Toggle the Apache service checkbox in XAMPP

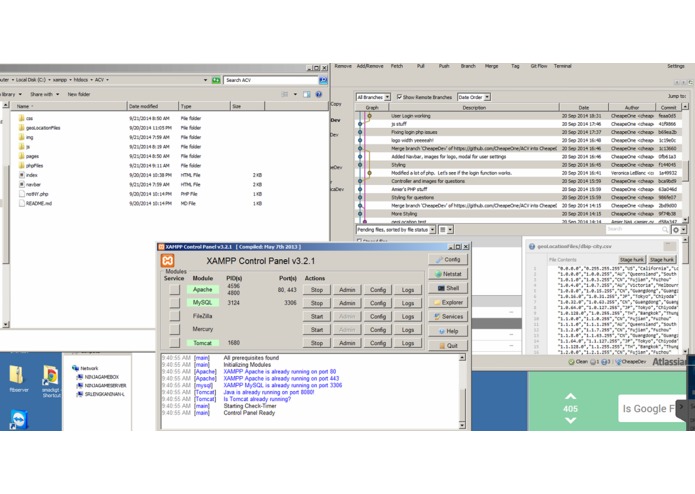coord(175,289)
